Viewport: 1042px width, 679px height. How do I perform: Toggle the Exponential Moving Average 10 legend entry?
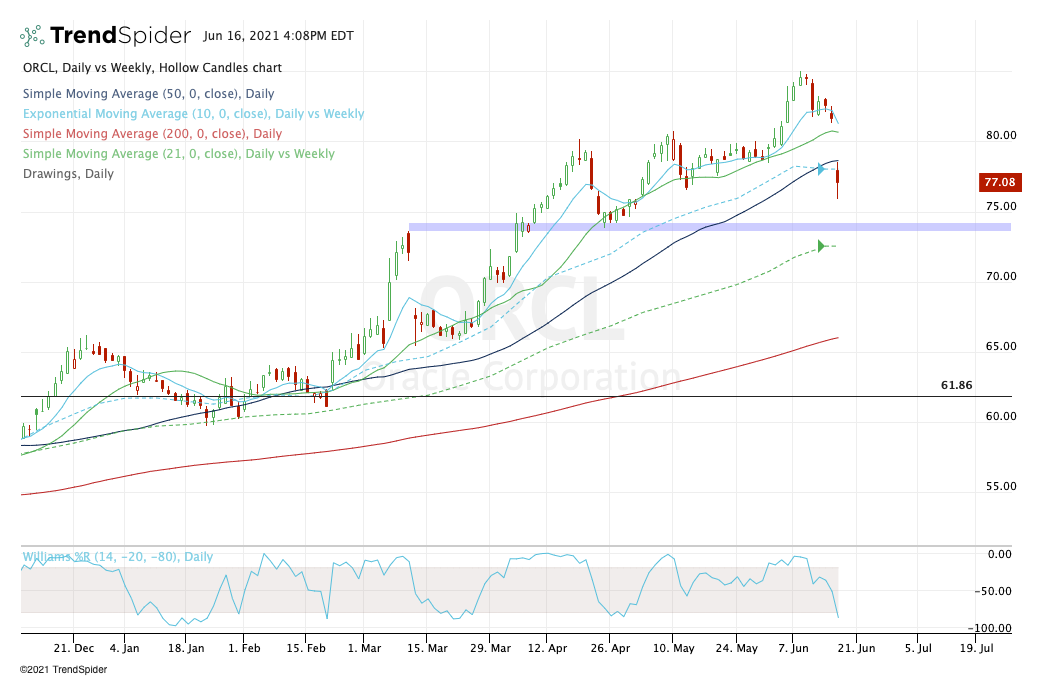click(x=192, y=114)
